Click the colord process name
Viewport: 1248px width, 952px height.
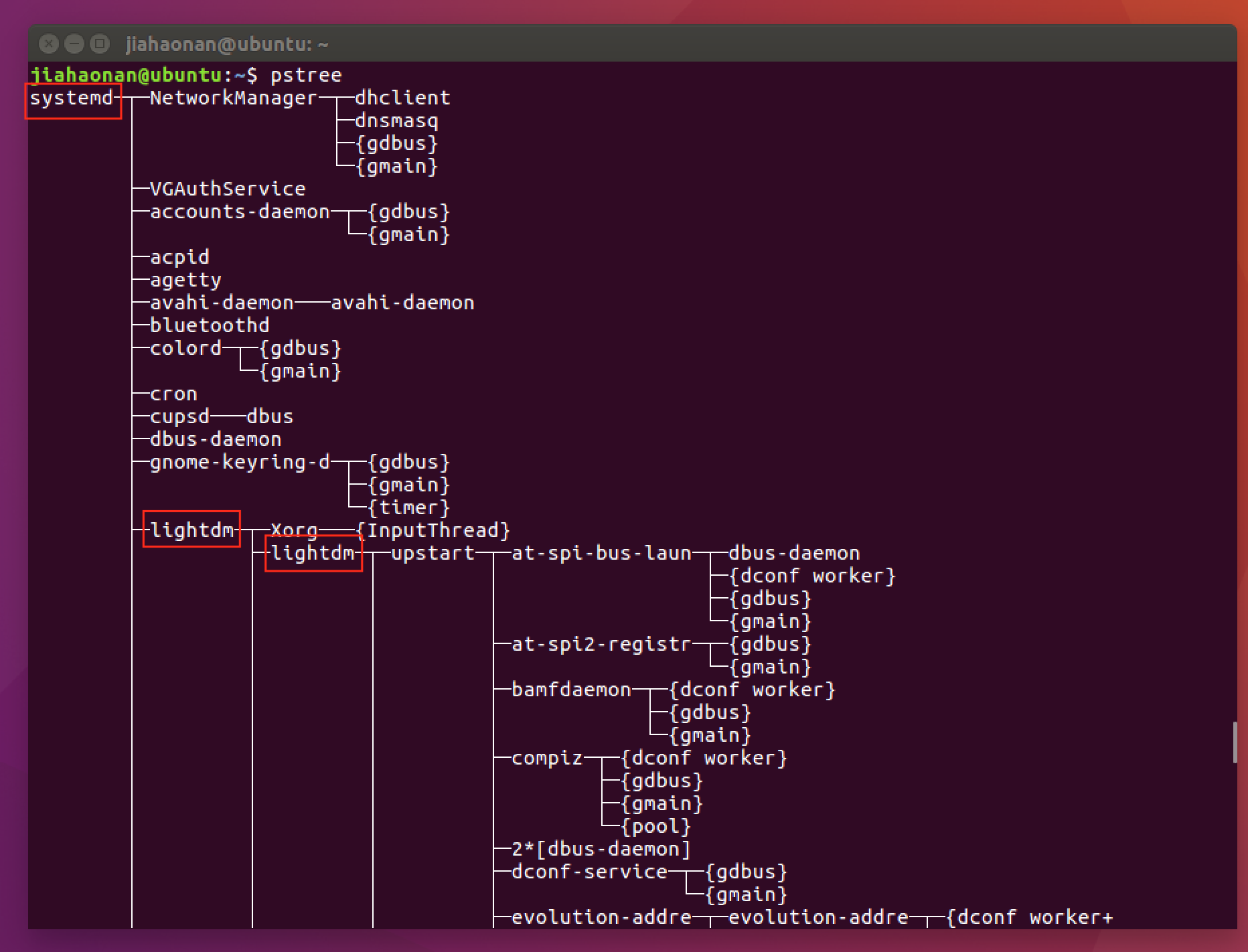(x=185, y=348)
